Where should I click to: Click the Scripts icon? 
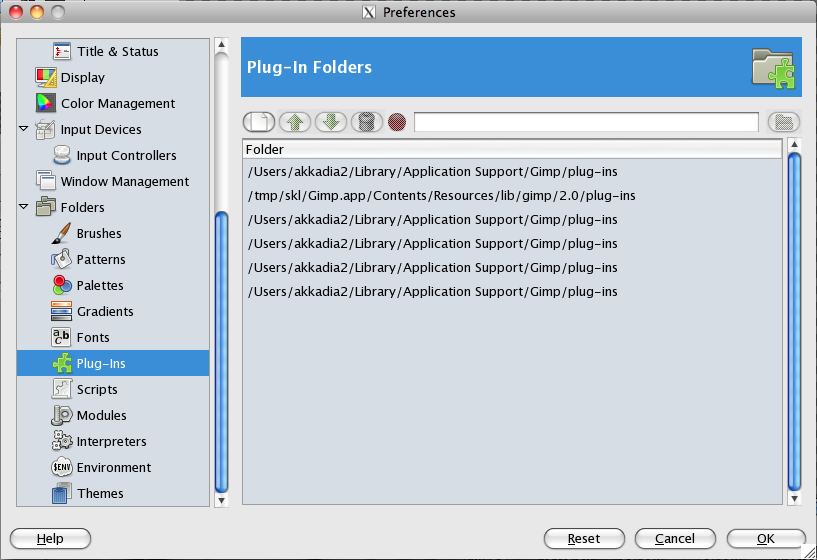coord(61,389)
